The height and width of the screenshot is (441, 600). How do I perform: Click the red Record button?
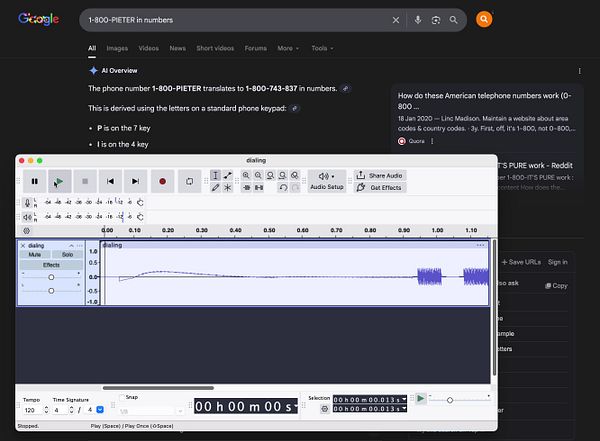[x=162, y=181]
